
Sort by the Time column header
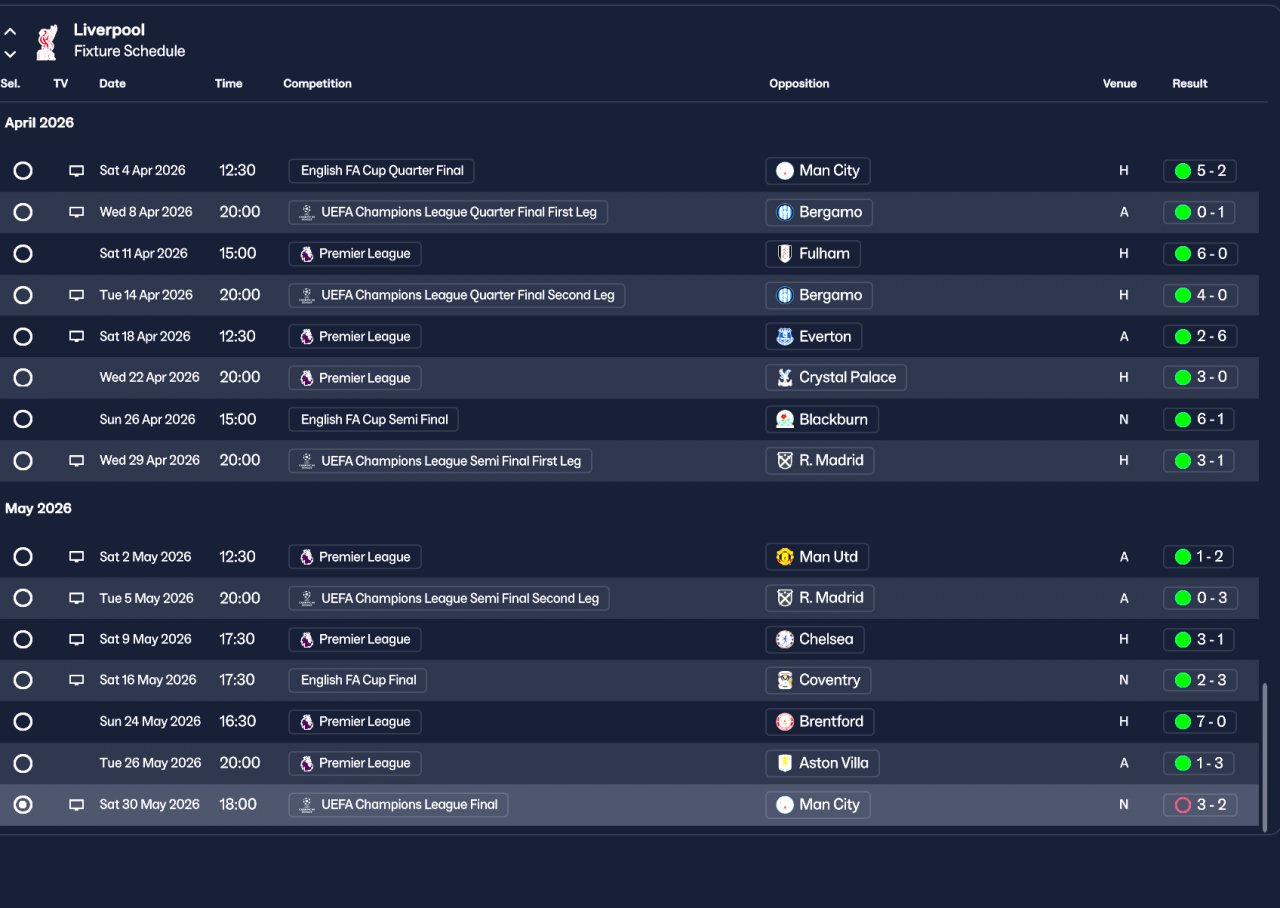229,84
